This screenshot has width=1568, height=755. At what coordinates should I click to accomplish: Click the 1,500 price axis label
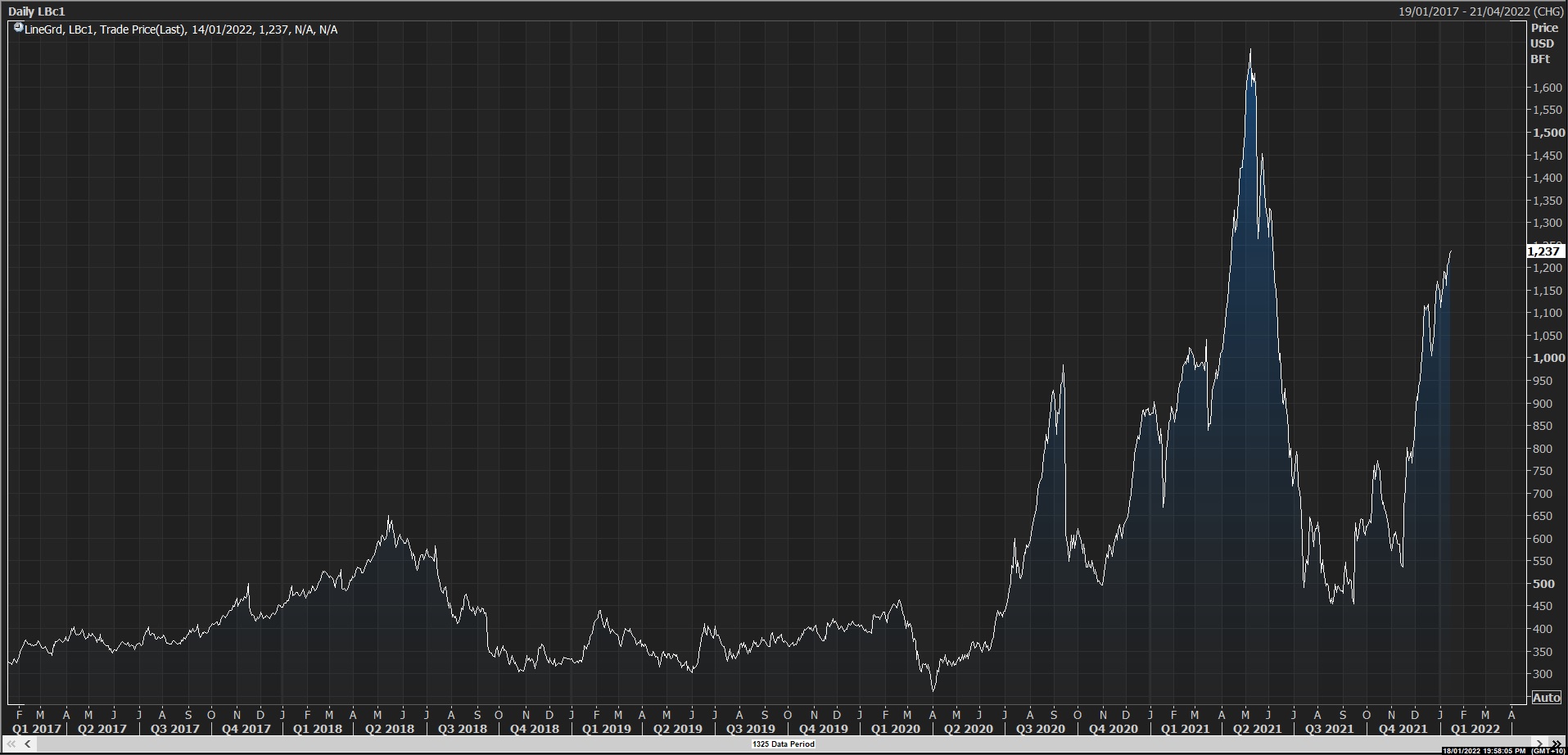[1548, 133]
